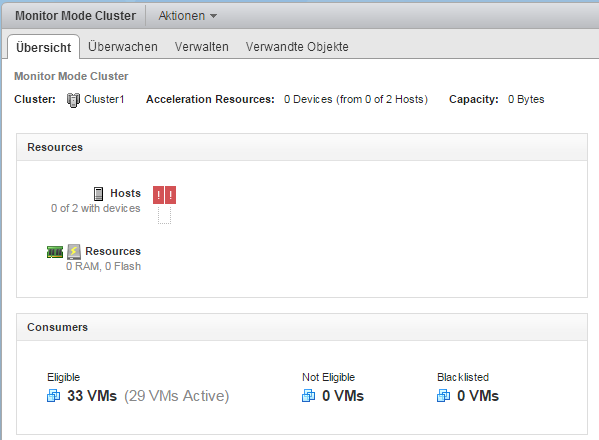Viewport: 599px width, 440px height.
Task: Click the Flash drive icon next to Resources
Action: (x=74, y=252)
